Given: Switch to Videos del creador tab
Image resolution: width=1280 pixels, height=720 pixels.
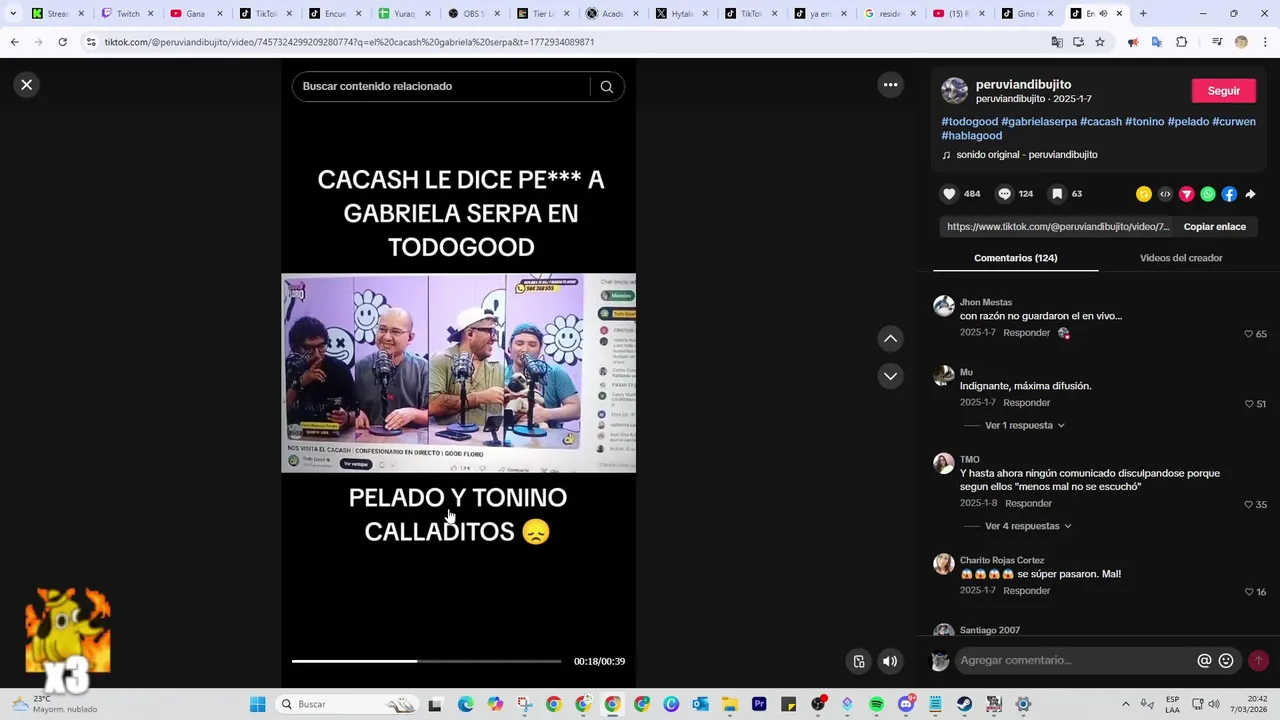Looking at the screenshot, I should pos(1181,258).
